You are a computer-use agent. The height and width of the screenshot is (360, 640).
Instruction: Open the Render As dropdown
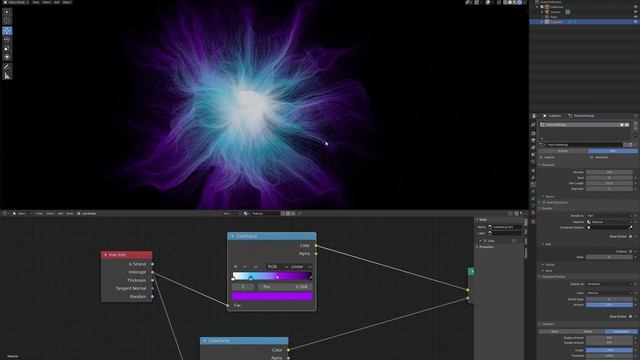609,216
